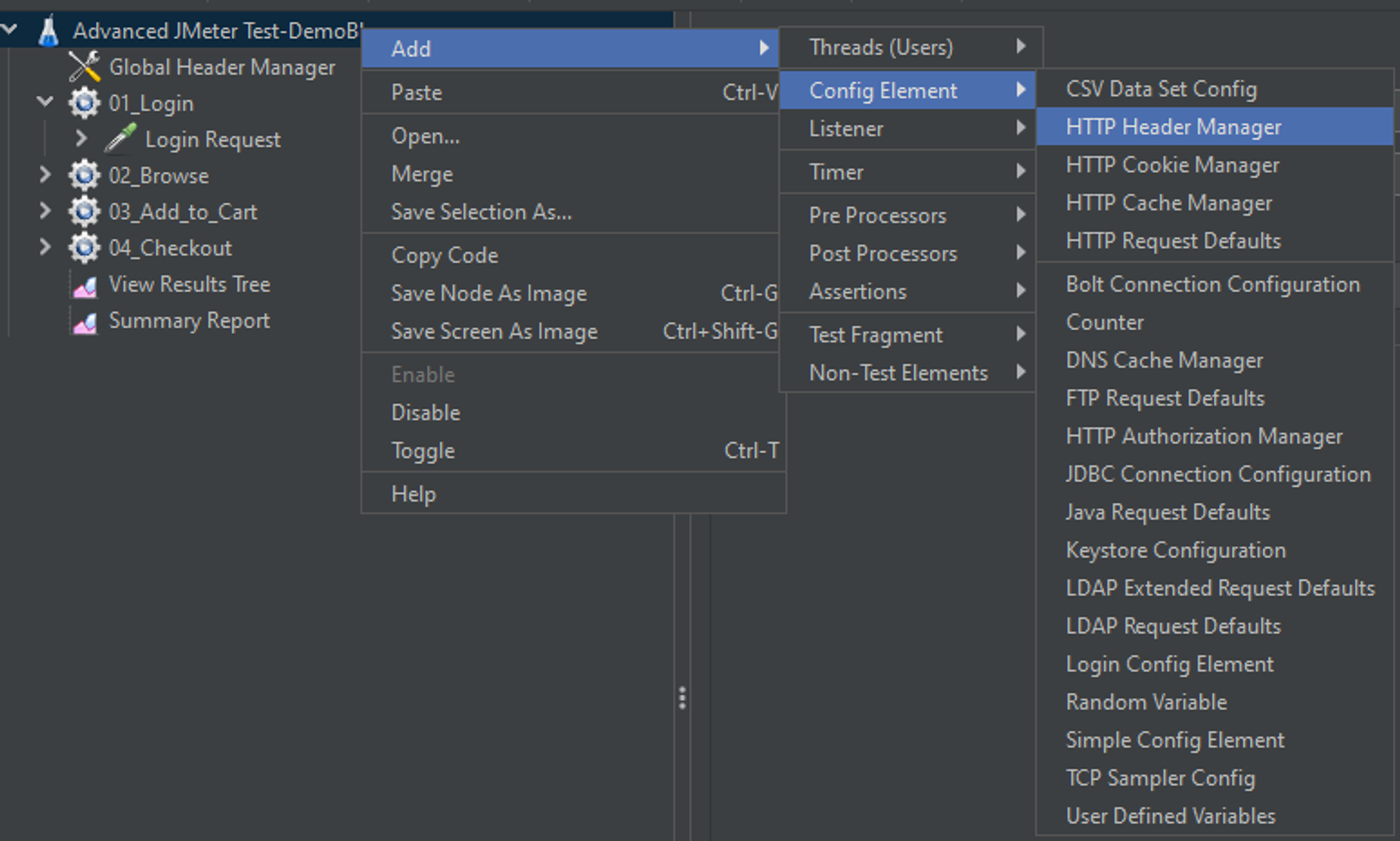
Task: Expand the 03_Add_to_Cart thread group
Action: tap(45, 211)
